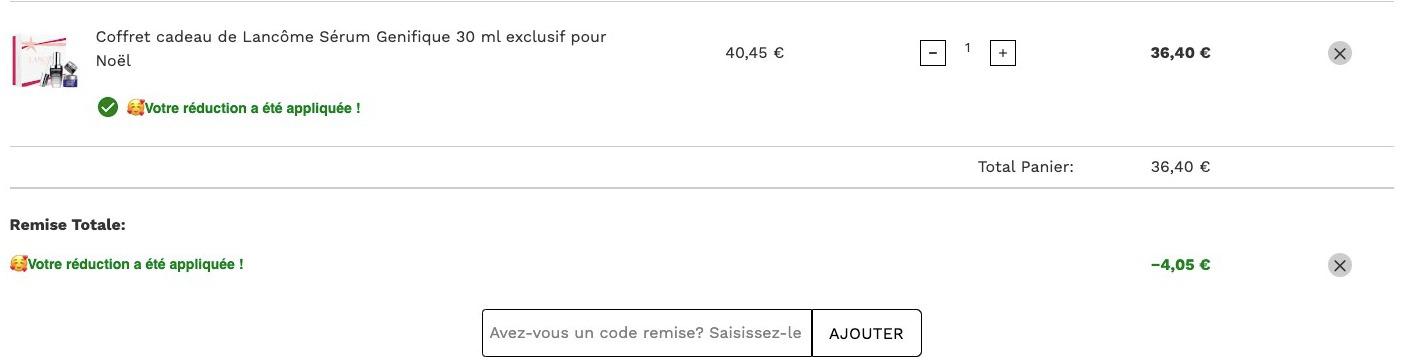Click the product's Votre réduction a été appliquée message
This screenshot has width=1408, height=362.
(x=252, y=108)
